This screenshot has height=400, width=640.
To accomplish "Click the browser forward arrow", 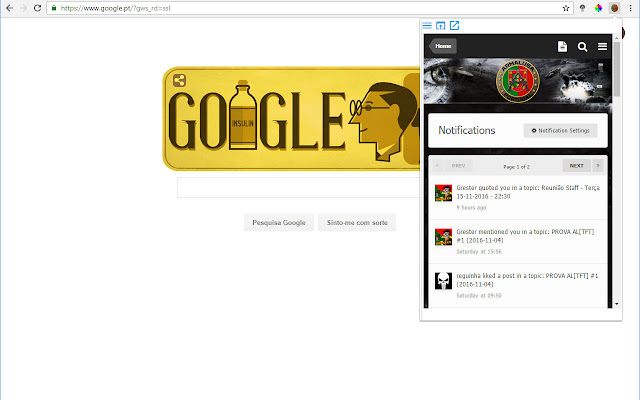I will pos(23,8).
